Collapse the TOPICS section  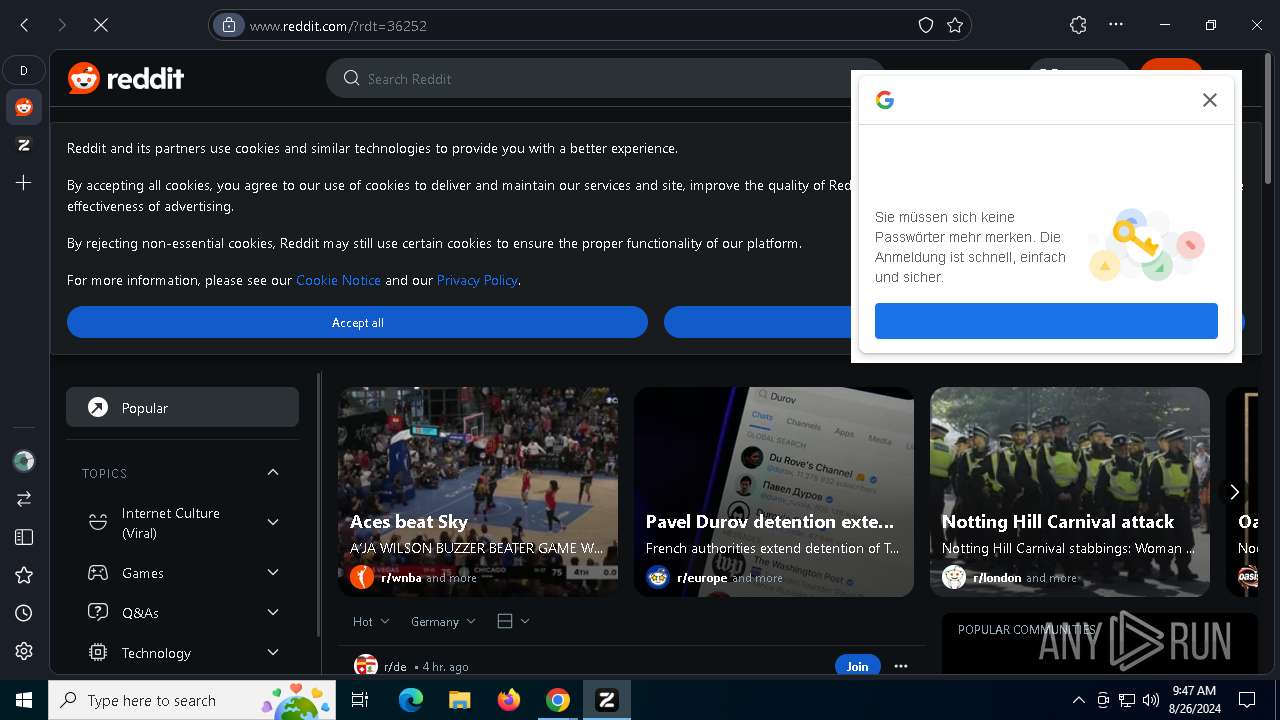(273, 472)
